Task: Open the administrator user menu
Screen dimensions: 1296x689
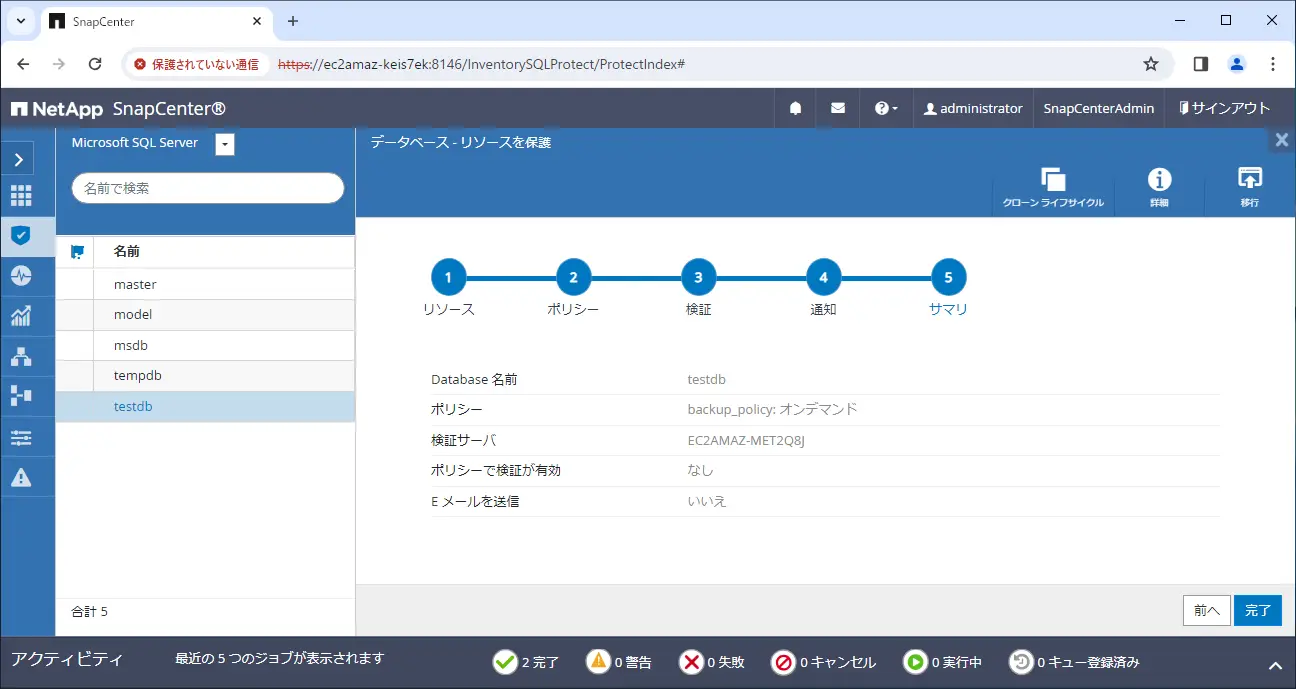Action: pos(973,108)
